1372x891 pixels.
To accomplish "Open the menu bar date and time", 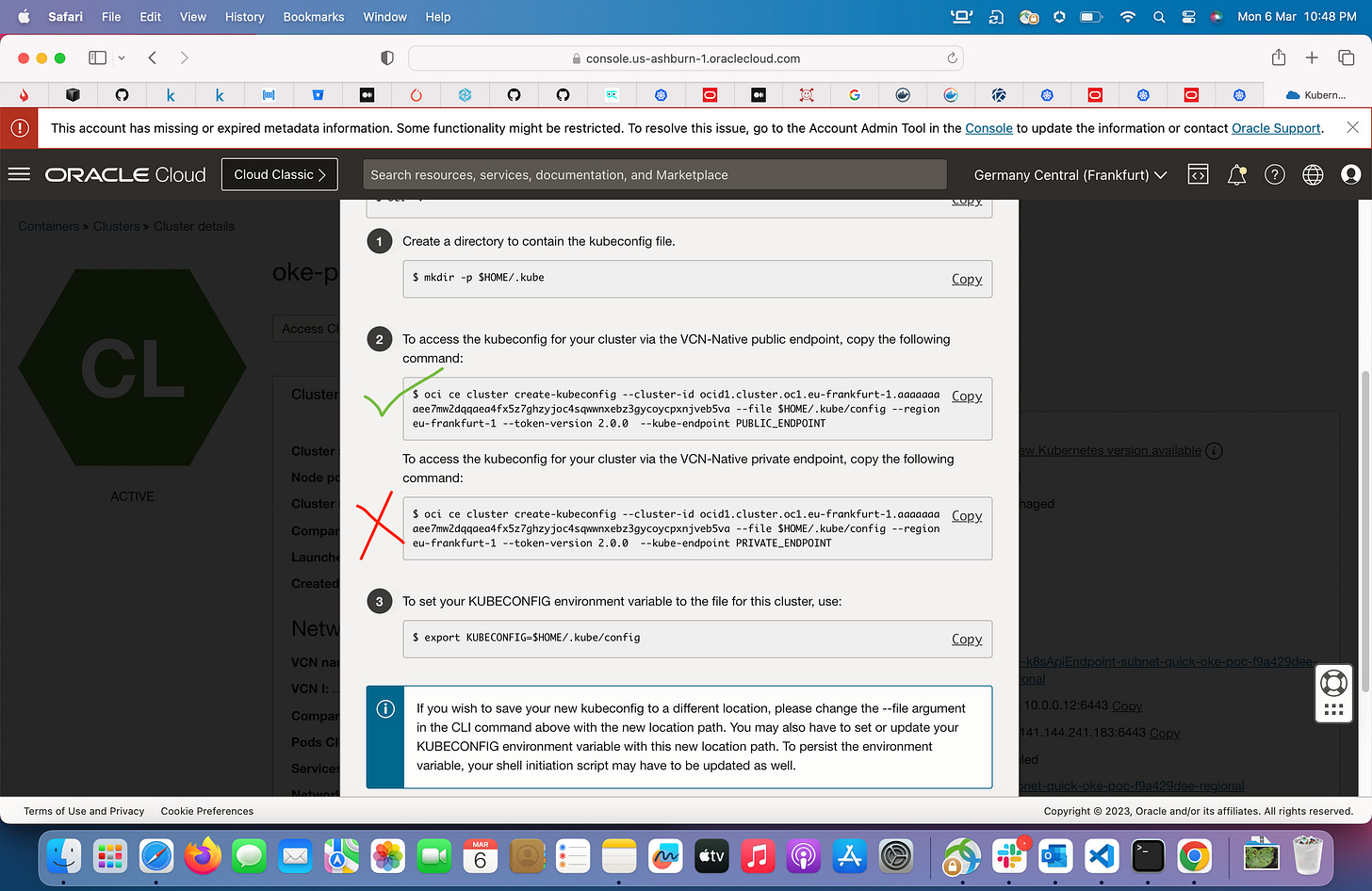I will 1297,17.
